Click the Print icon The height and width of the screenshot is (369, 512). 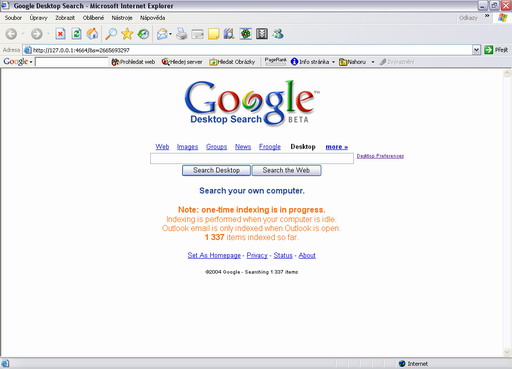point(182,34)
